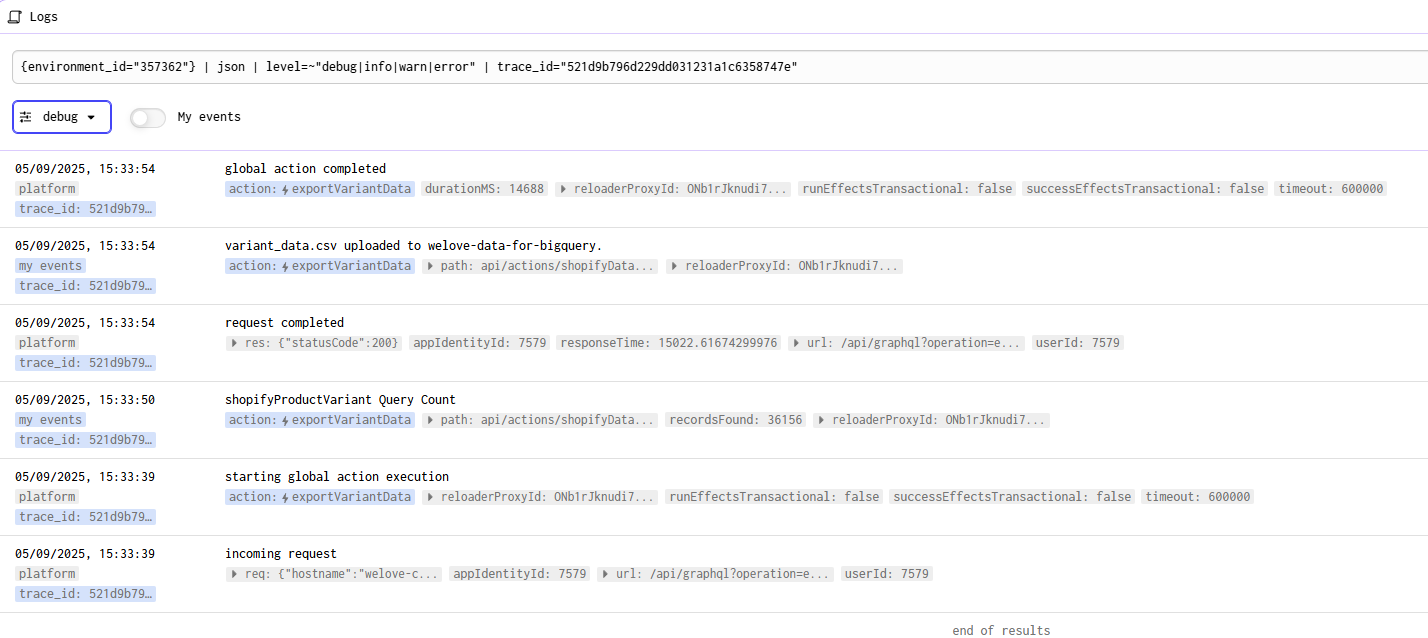Click the trace_id tag in 'request completed' row
The width and height of the screenshot is (1428, 638).
86,363
